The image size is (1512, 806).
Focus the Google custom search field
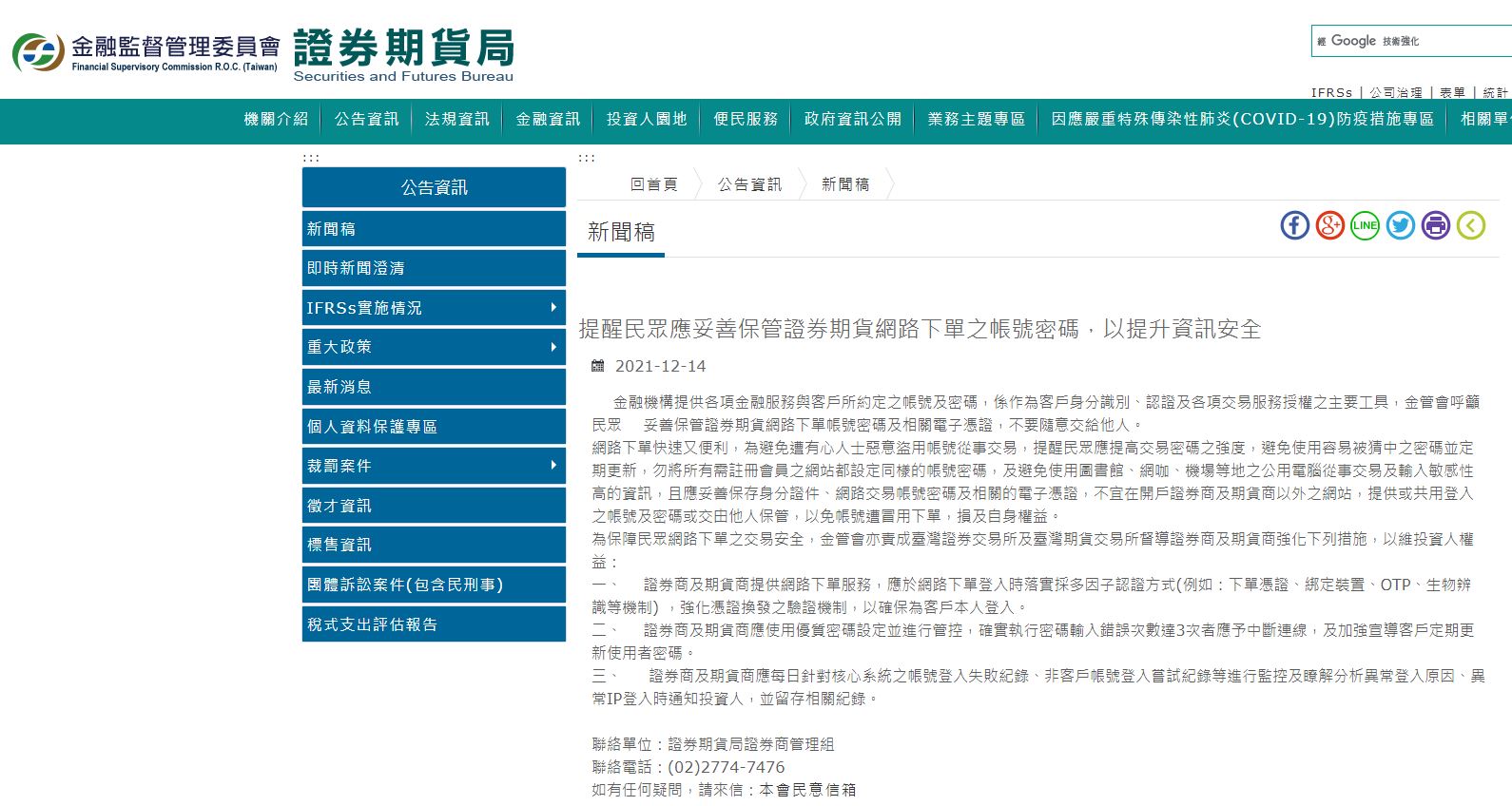(1412, 41)
